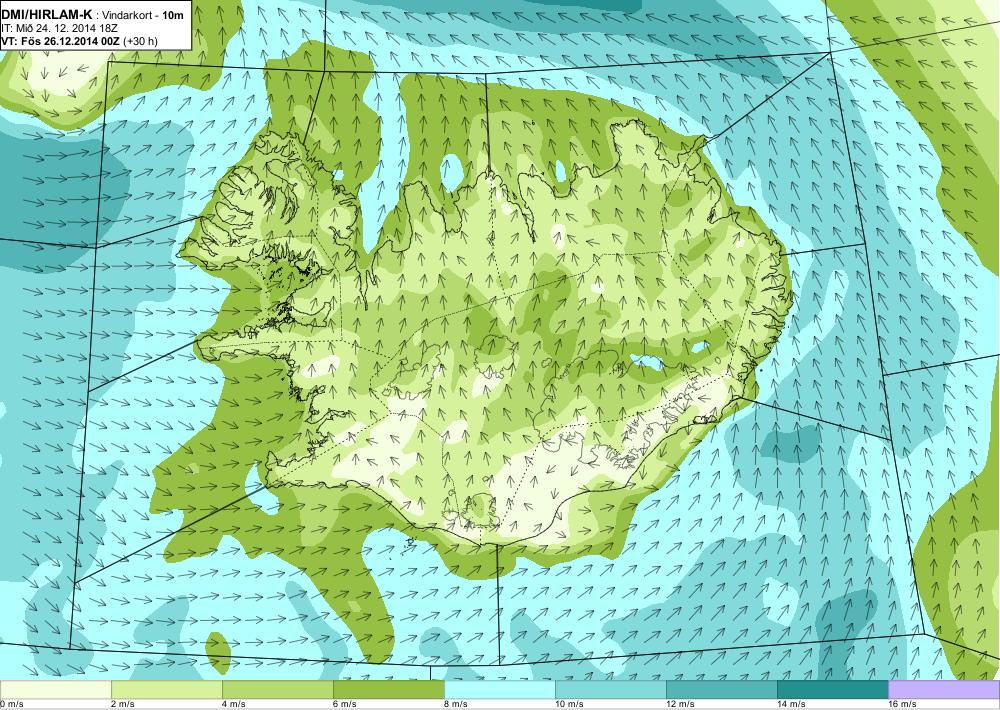Click the 12 m/s legend label
The image size is (1000, 710).
[680, 704]
